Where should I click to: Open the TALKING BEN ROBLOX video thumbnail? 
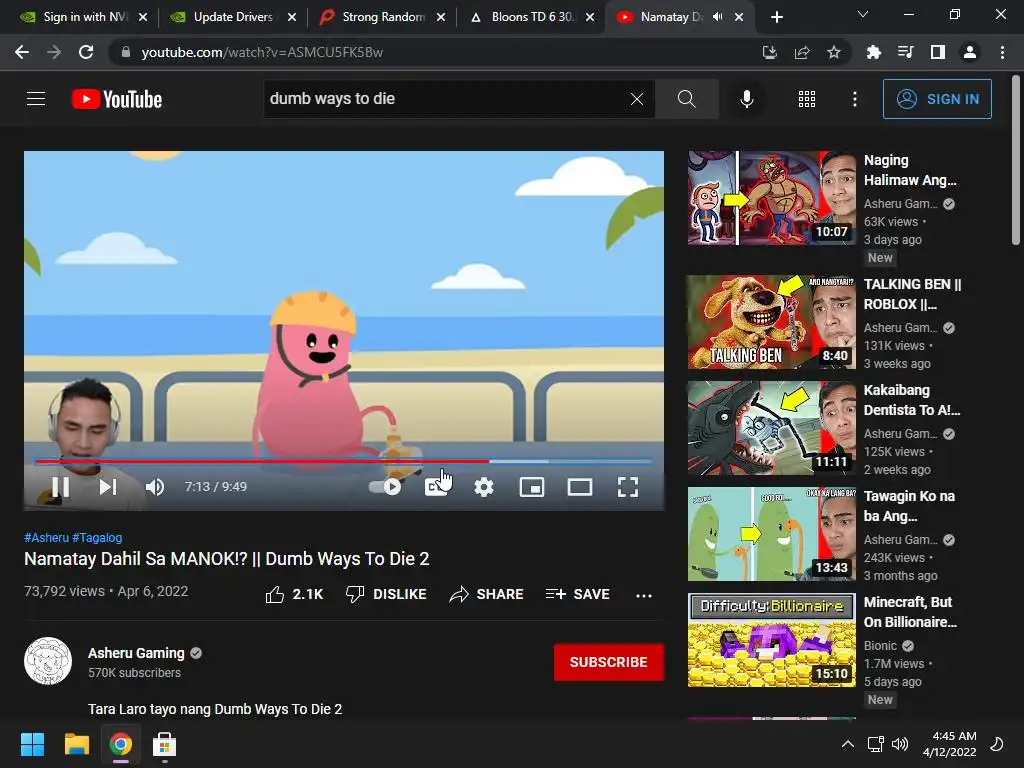pyautogui.click(x=771, y=322)
